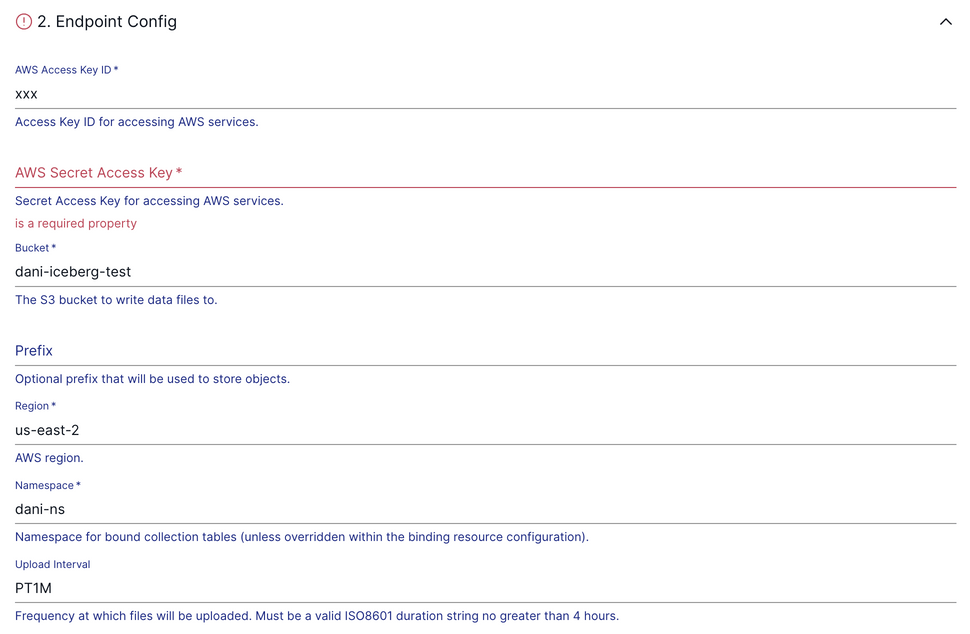This screenshot has width=970, height=634.
Task: Select the Bucket field containing dani-iceberg-test
Action: [485, 272]
